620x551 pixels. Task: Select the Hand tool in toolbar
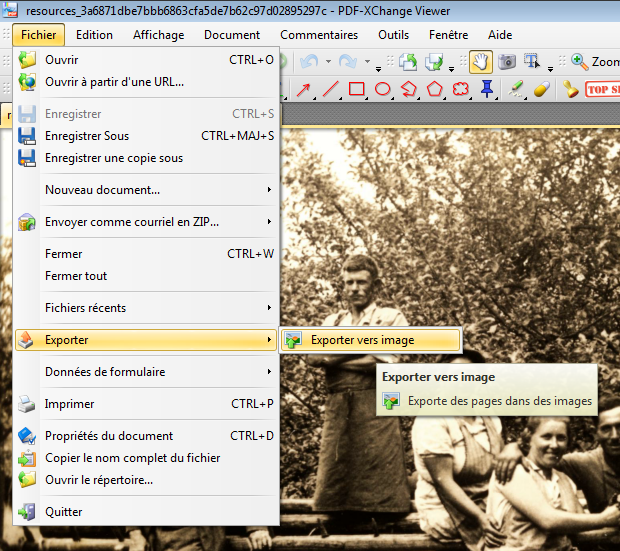(480, 62)
